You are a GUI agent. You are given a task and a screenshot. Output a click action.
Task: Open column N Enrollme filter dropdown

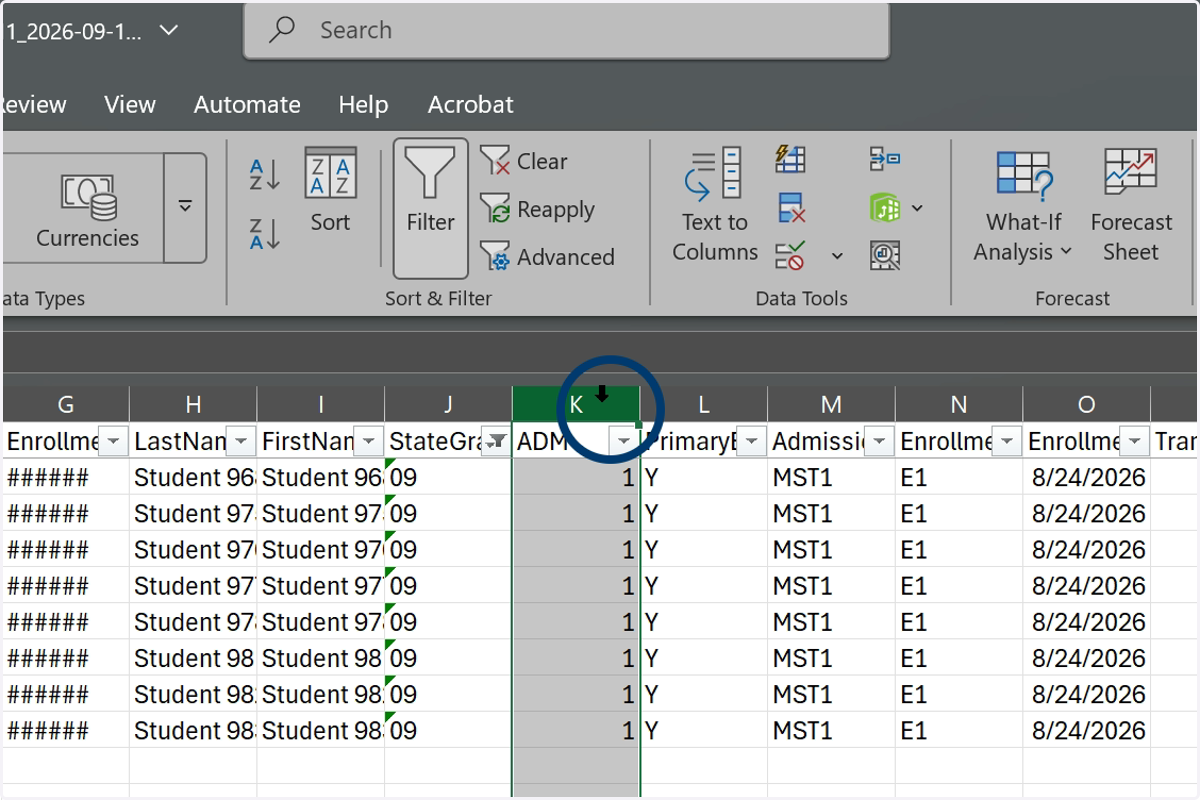point(1007,441)
